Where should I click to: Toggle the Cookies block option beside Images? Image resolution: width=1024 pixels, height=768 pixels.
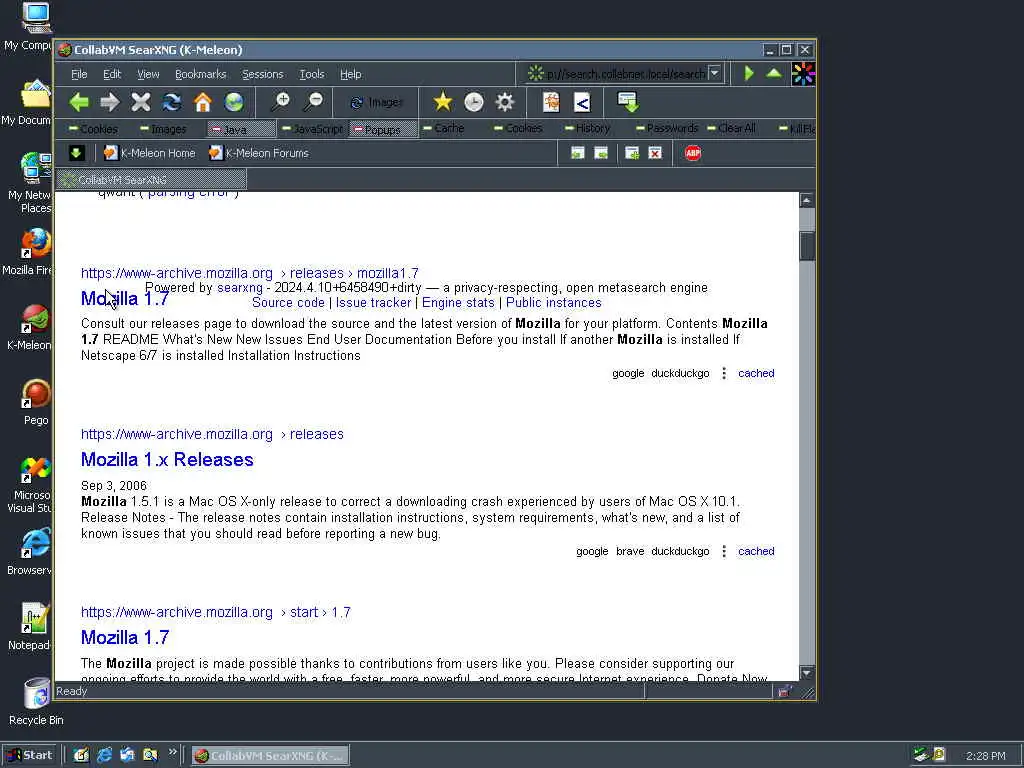(93, 129)
